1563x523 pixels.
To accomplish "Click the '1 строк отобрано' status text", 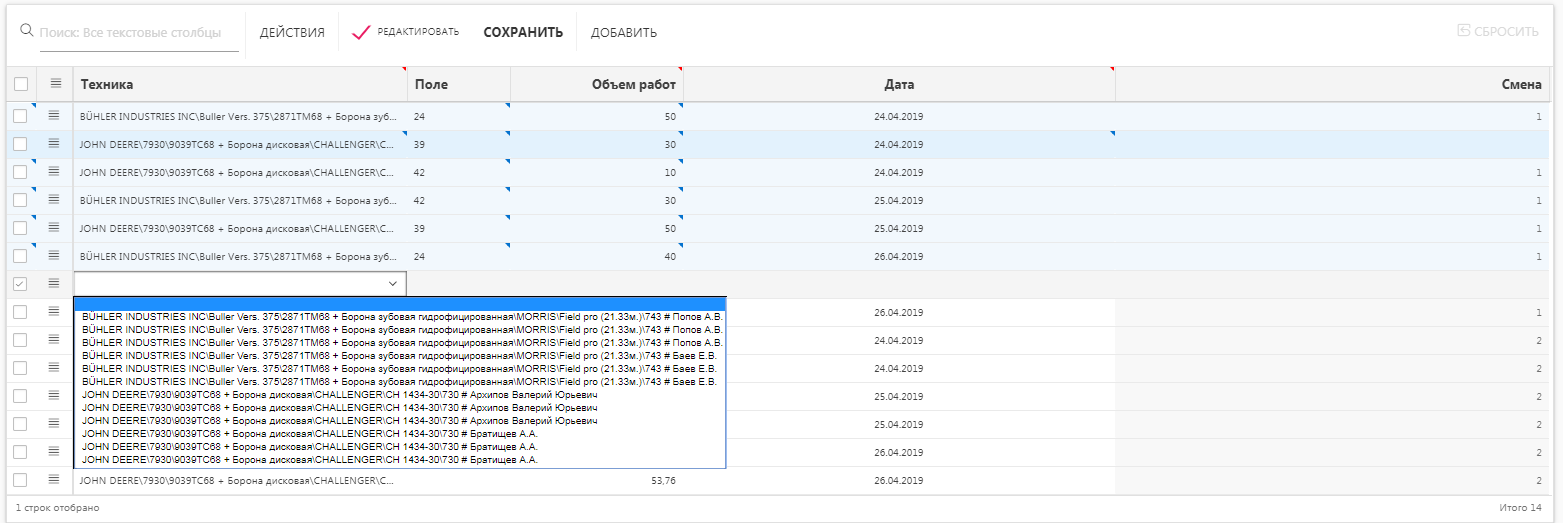I will tap(57, 508).
